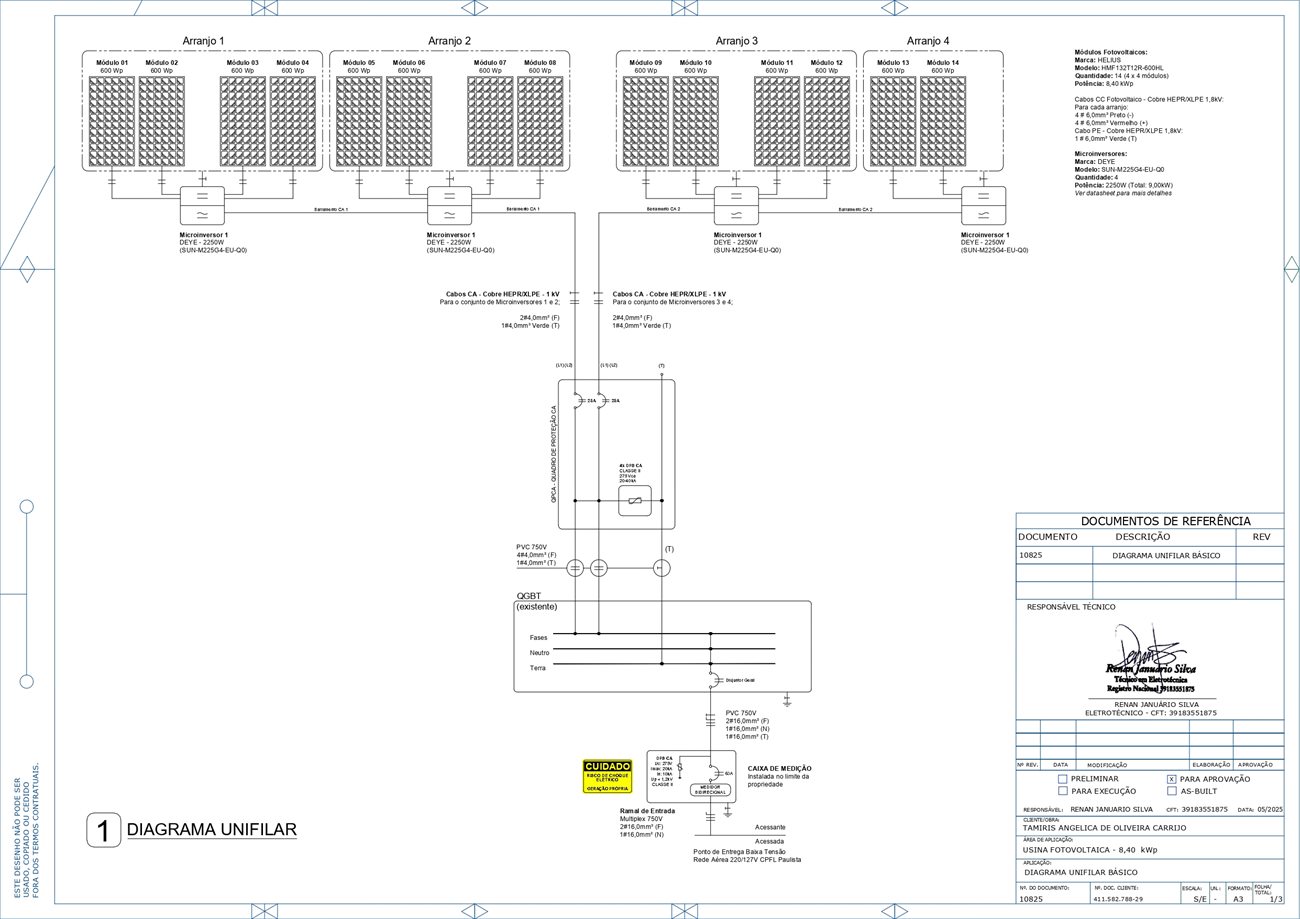Viewport: 1300px width, 919px height.
Task: Click the Módulo 03 solar panel symbol
Action: click(243, 122)
